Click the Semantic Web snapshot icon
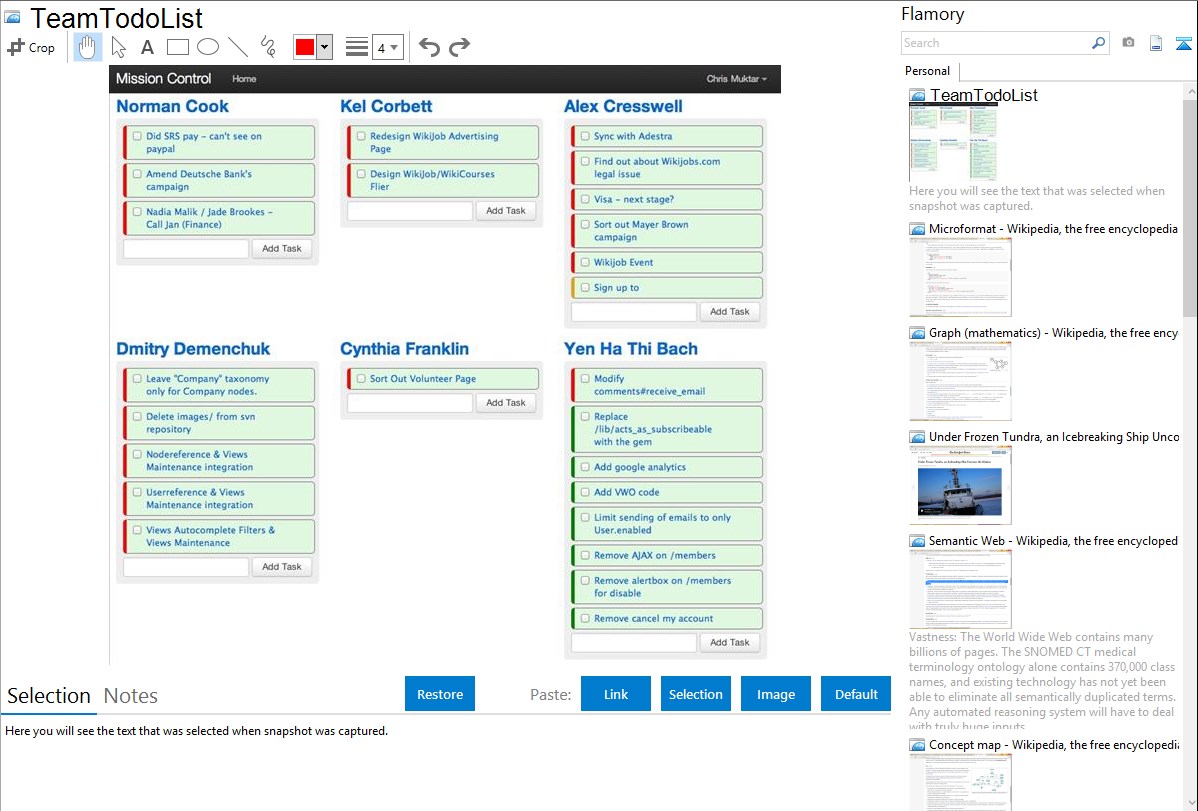 point(917,541)
